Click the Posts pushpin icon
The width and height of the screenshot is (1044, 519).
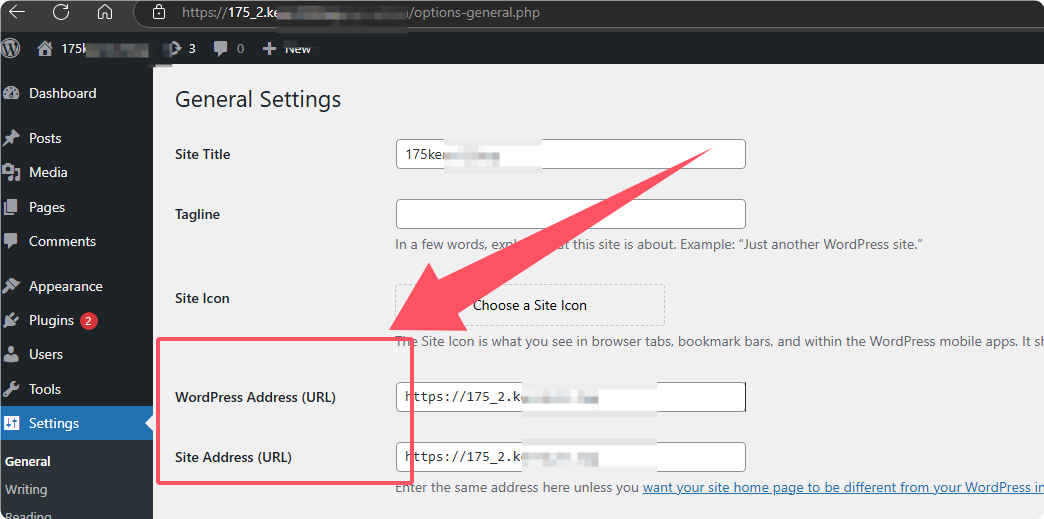tap(11, 139)
